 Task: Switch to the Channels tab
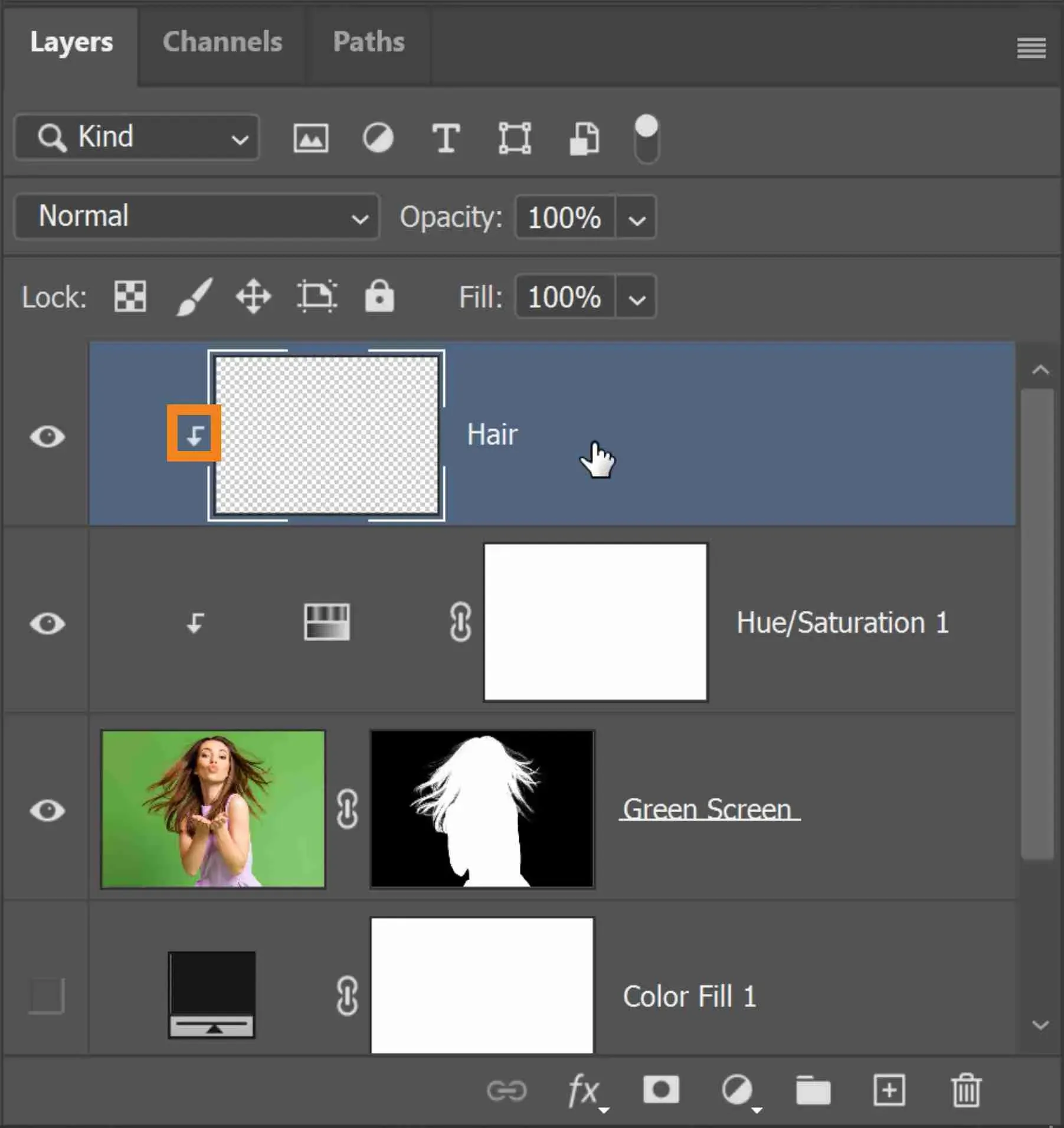click(222, 42)
